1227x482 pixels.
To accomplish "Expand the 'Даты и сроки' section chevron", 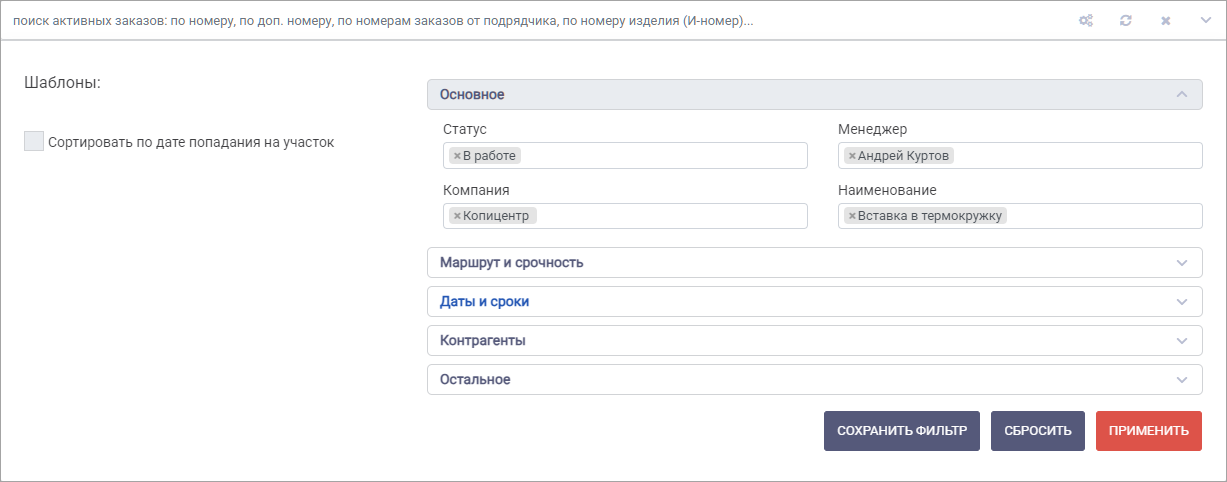I will coord(1182,301).
